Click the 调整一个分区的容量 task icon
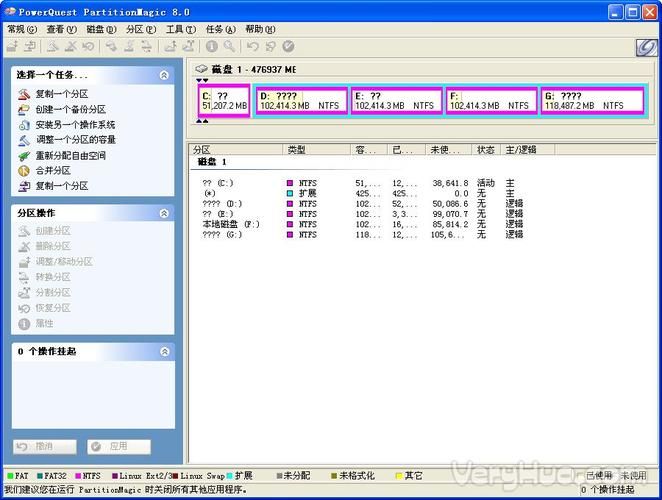This screenshot has width=662, height=500. 24,140
